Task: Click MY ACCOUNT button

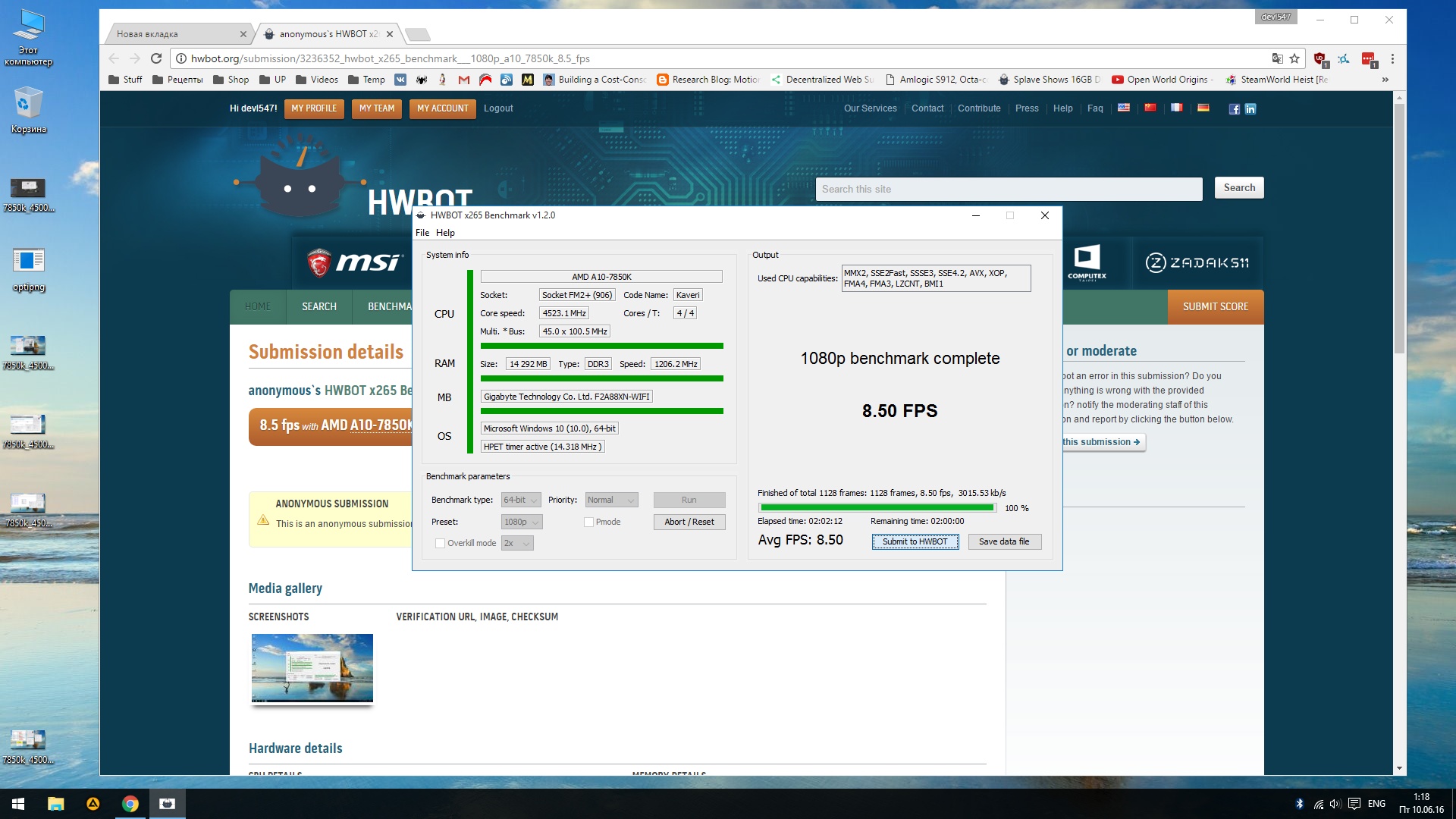Action: [x=443, y=108]
